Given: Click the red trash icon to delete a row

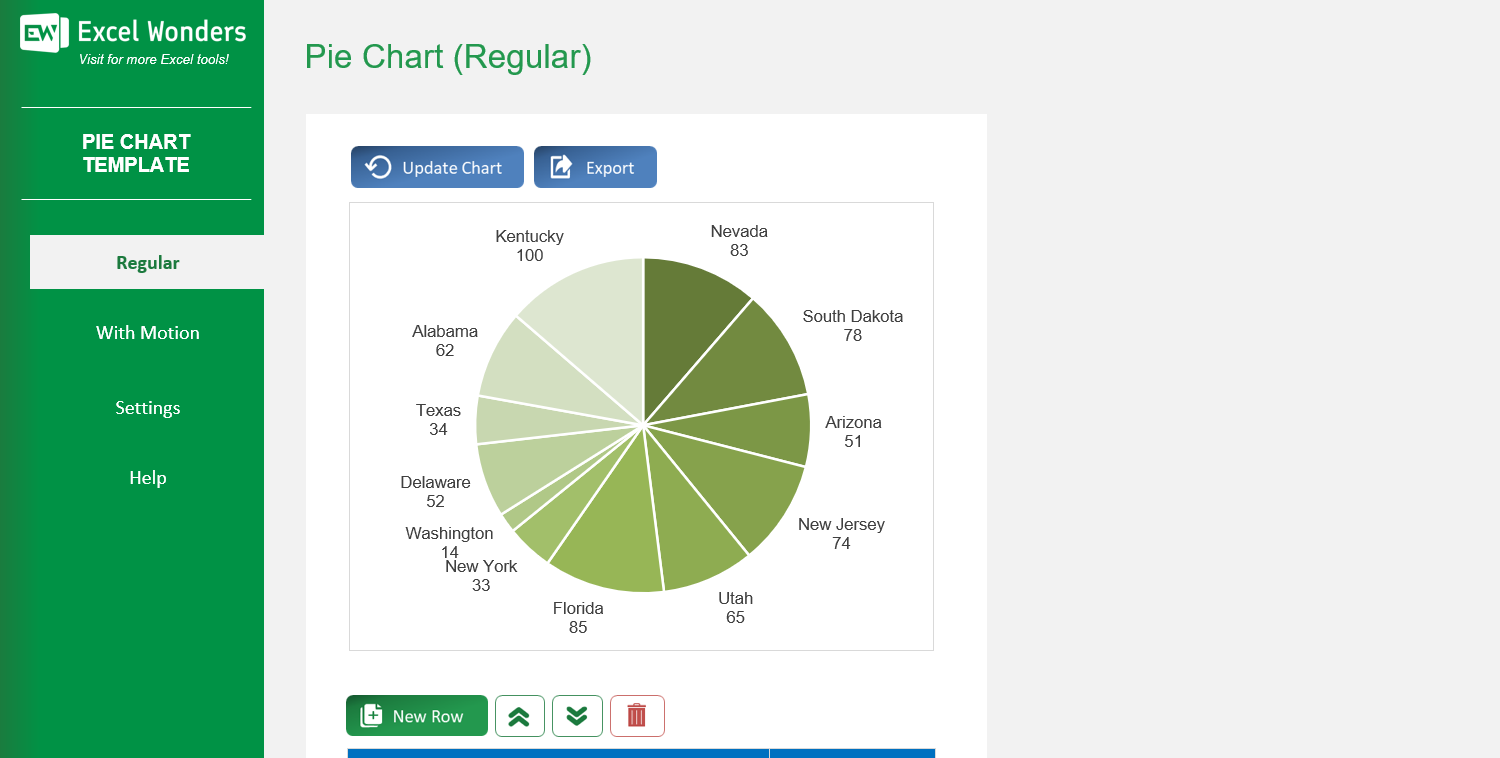Looking at the screenshot, I should point(637,715).
